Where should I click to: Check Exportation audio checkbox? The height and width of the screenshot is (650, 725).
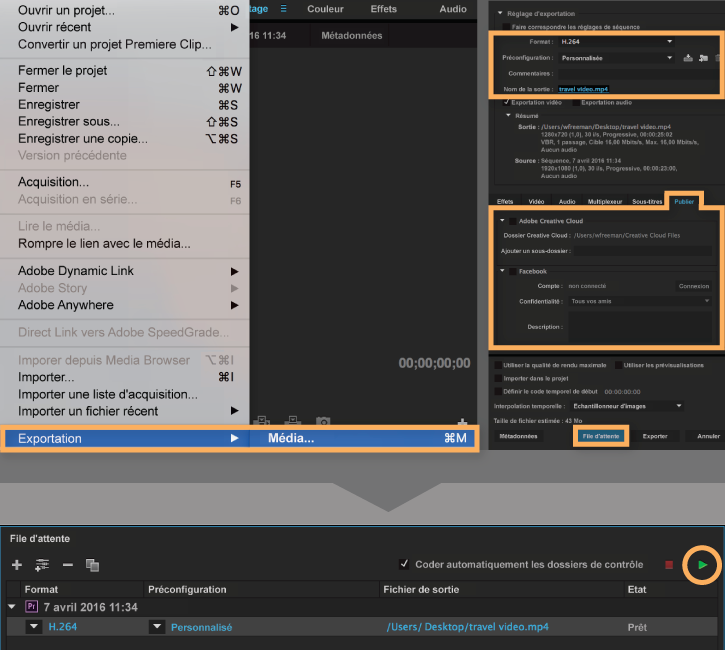(x=576, y=102)
